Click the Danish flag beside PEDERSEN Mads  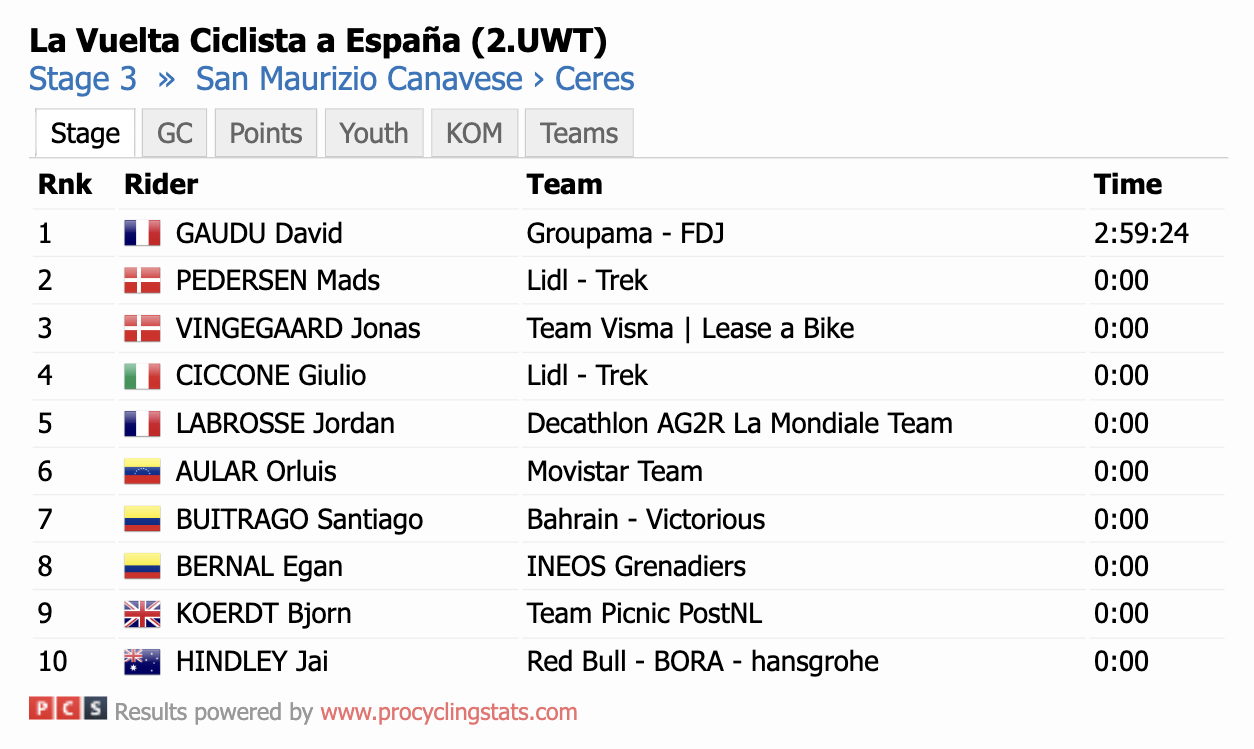[142, 280]
